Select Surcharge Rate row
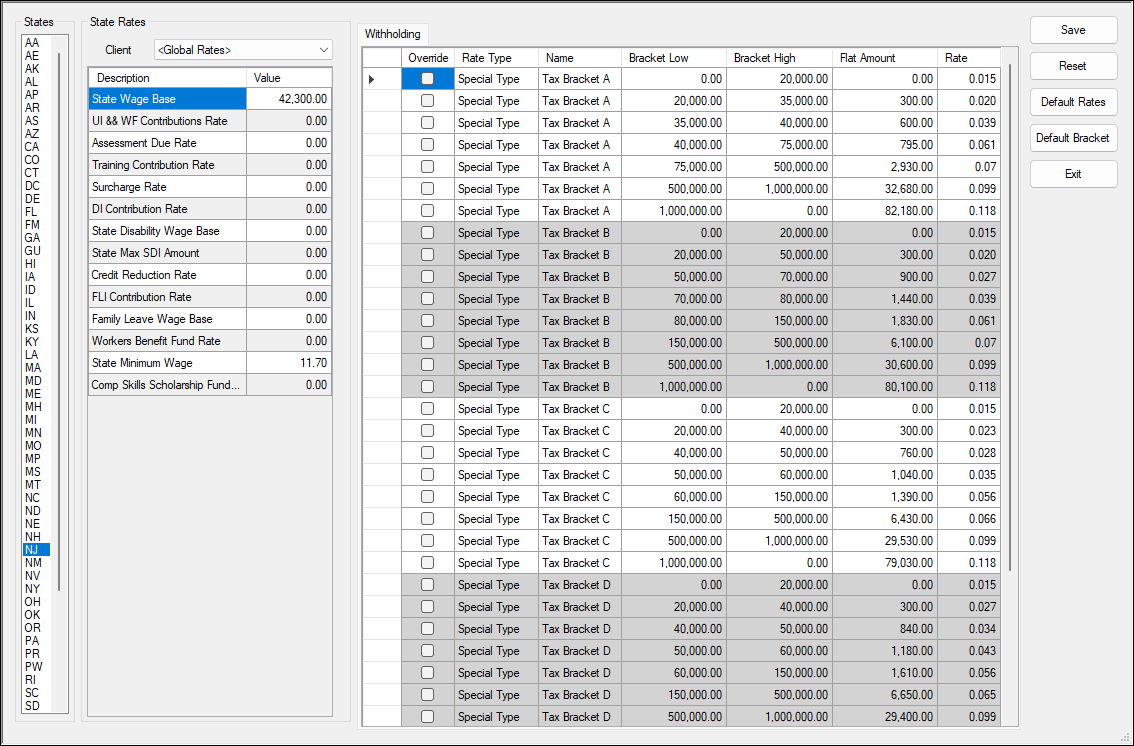 [x=210, y=187]
